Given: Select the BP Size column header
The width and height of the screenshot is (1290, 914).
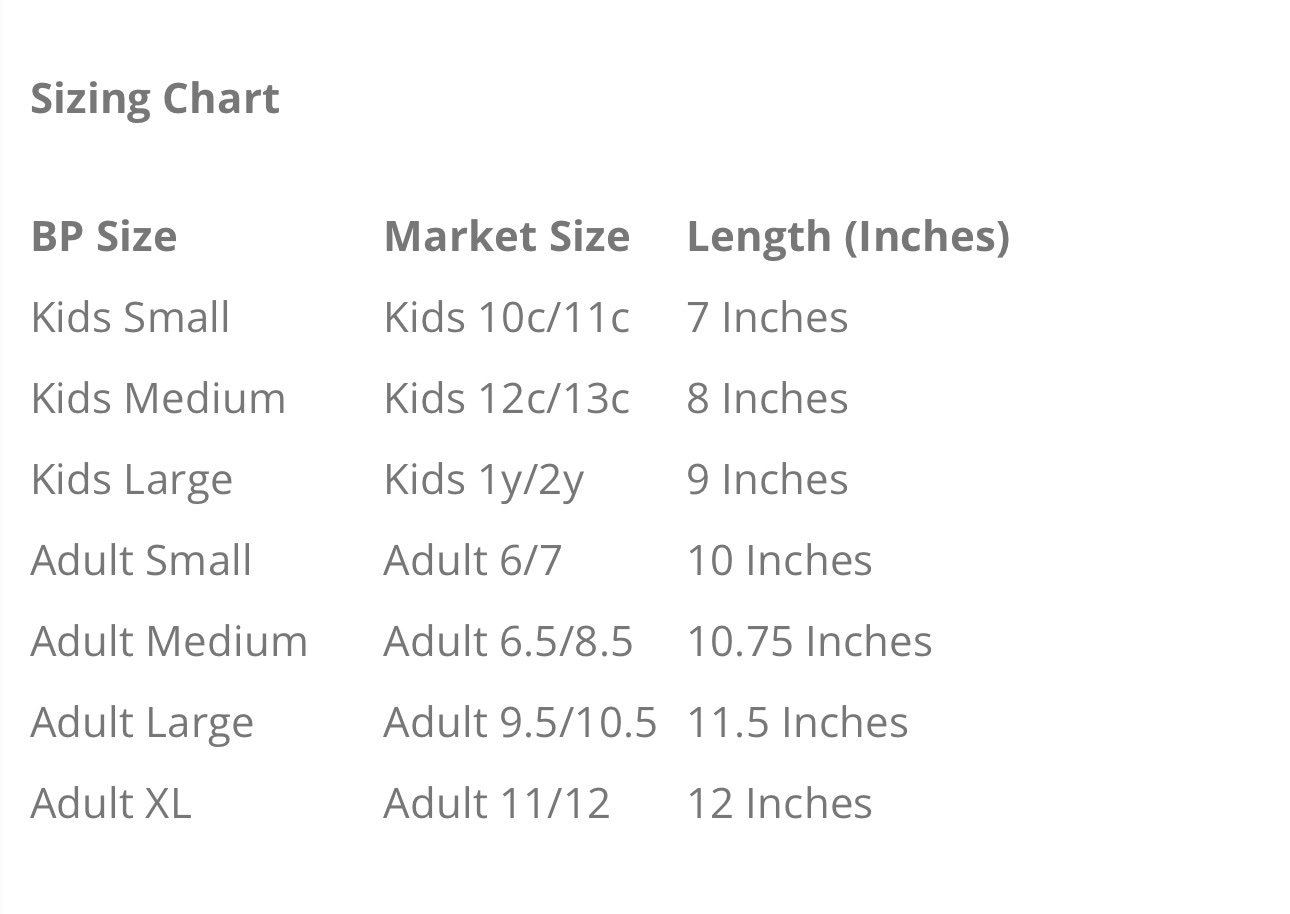Looking at the screenshot, I should [x=104, y=236].
